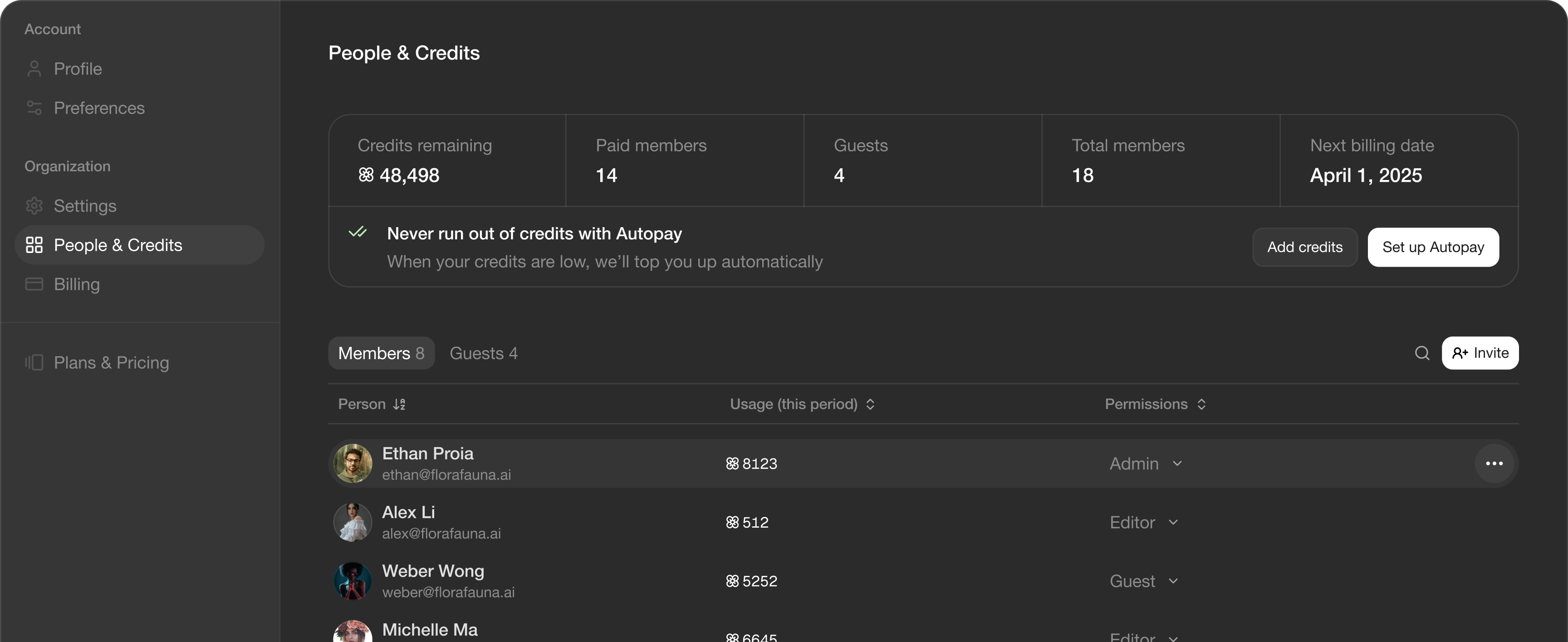The width and height of the screenshot is (1568, 642).
Task: Click the Autopay double-checkmark icon
Action: [358, 233]
